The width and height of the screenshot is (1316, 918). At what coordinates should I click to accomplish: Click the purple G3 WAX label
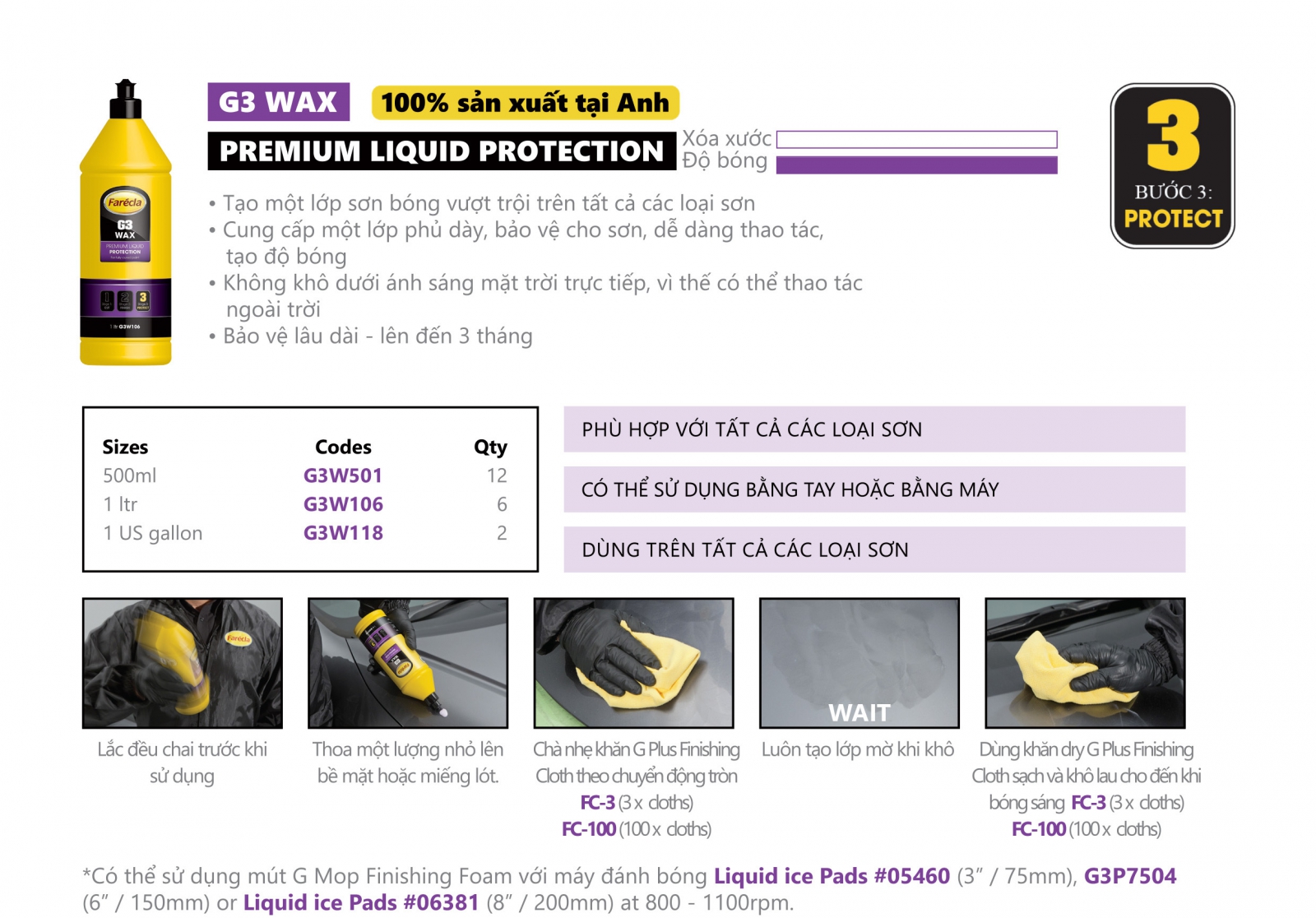[x=278, y=102]
